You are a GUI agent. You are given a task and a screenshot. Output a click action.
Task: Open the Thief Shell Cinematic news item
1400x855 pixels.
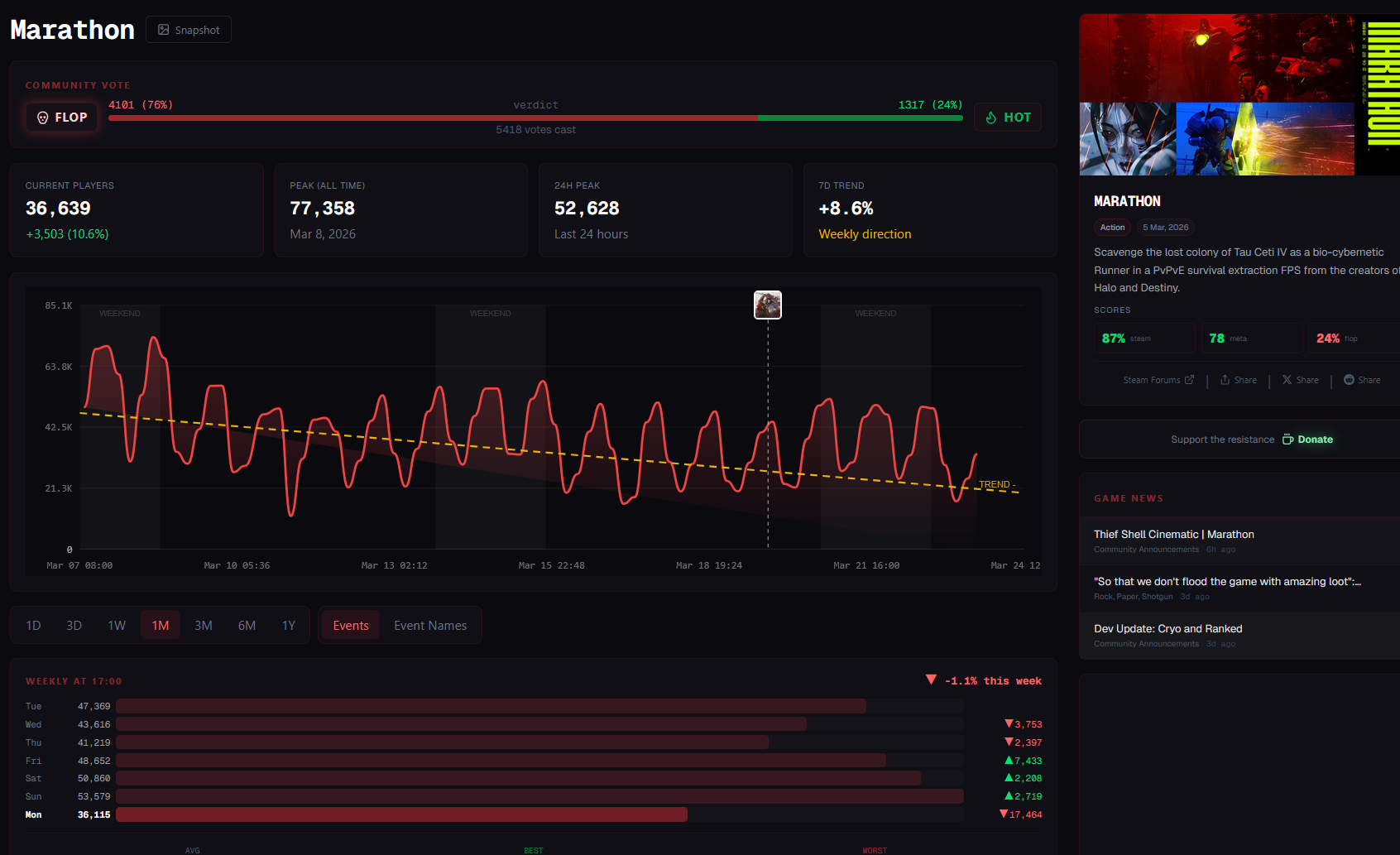[1239, 541]
